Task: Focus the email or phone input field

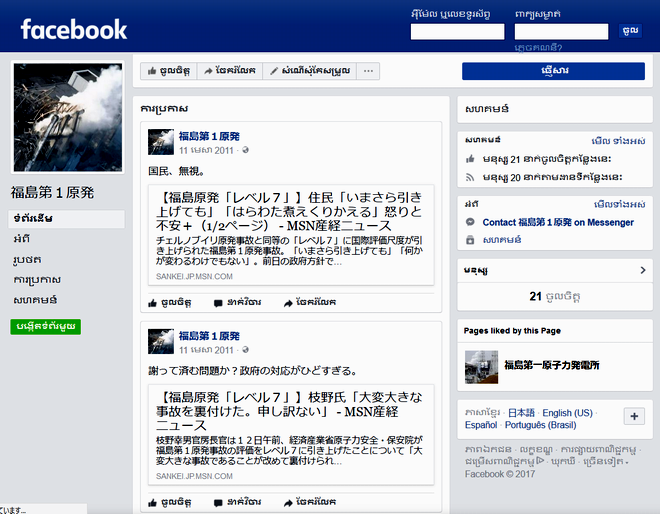Action: click(x=458, y=32)
